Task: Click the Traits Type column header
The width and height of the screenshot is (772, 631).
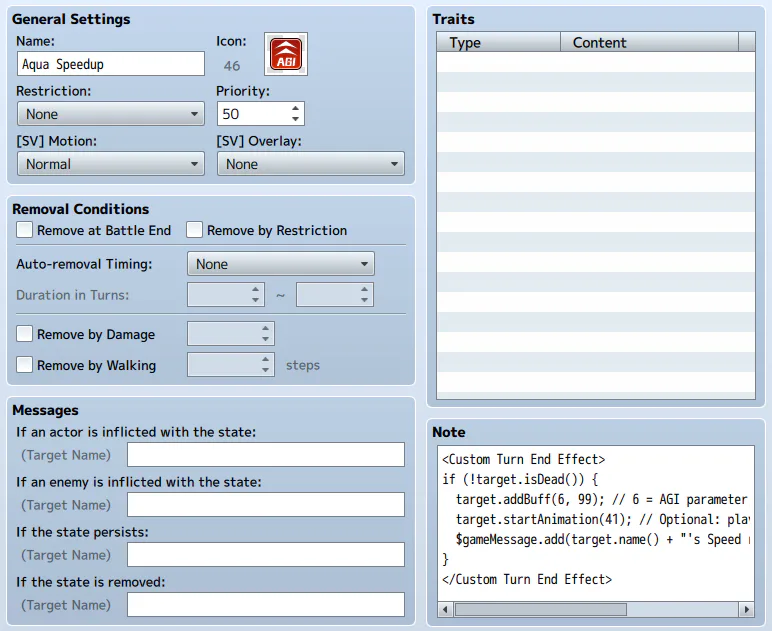Action: tap(499, 42)
